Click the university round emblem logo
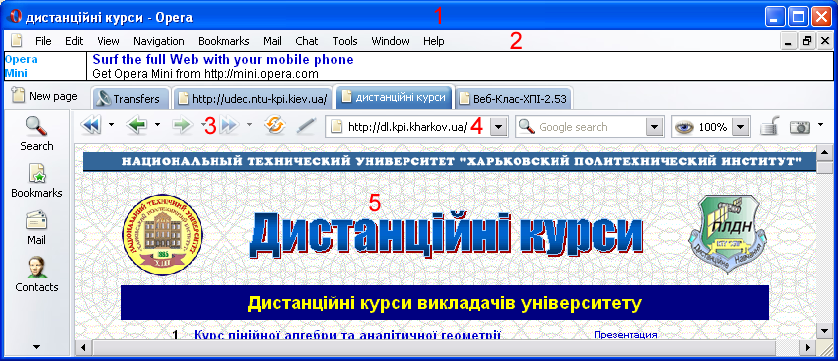 (x=163, y=234)
